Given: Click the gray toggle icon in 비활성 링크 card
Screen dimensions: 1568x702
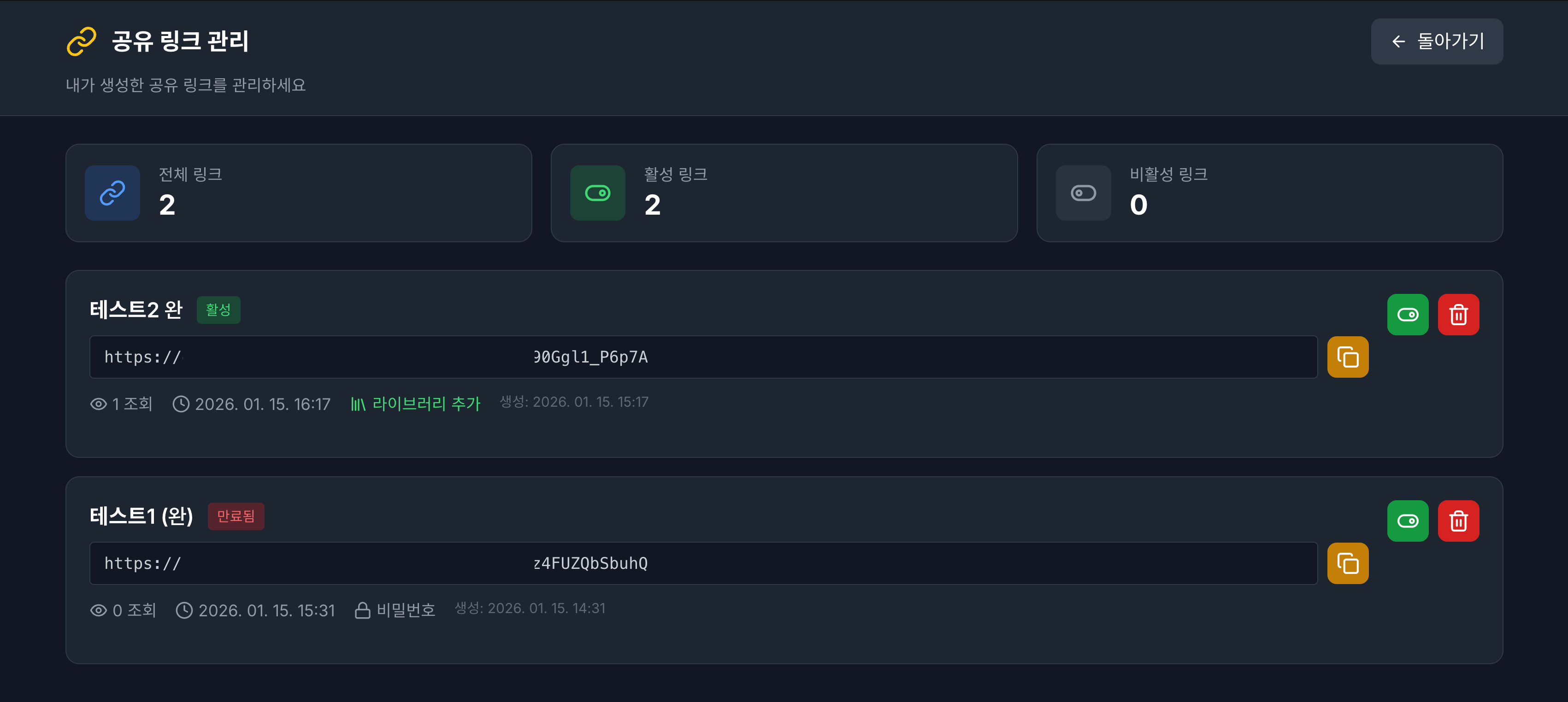Looking at the screenshot, I should click(x=1083, y=193).
